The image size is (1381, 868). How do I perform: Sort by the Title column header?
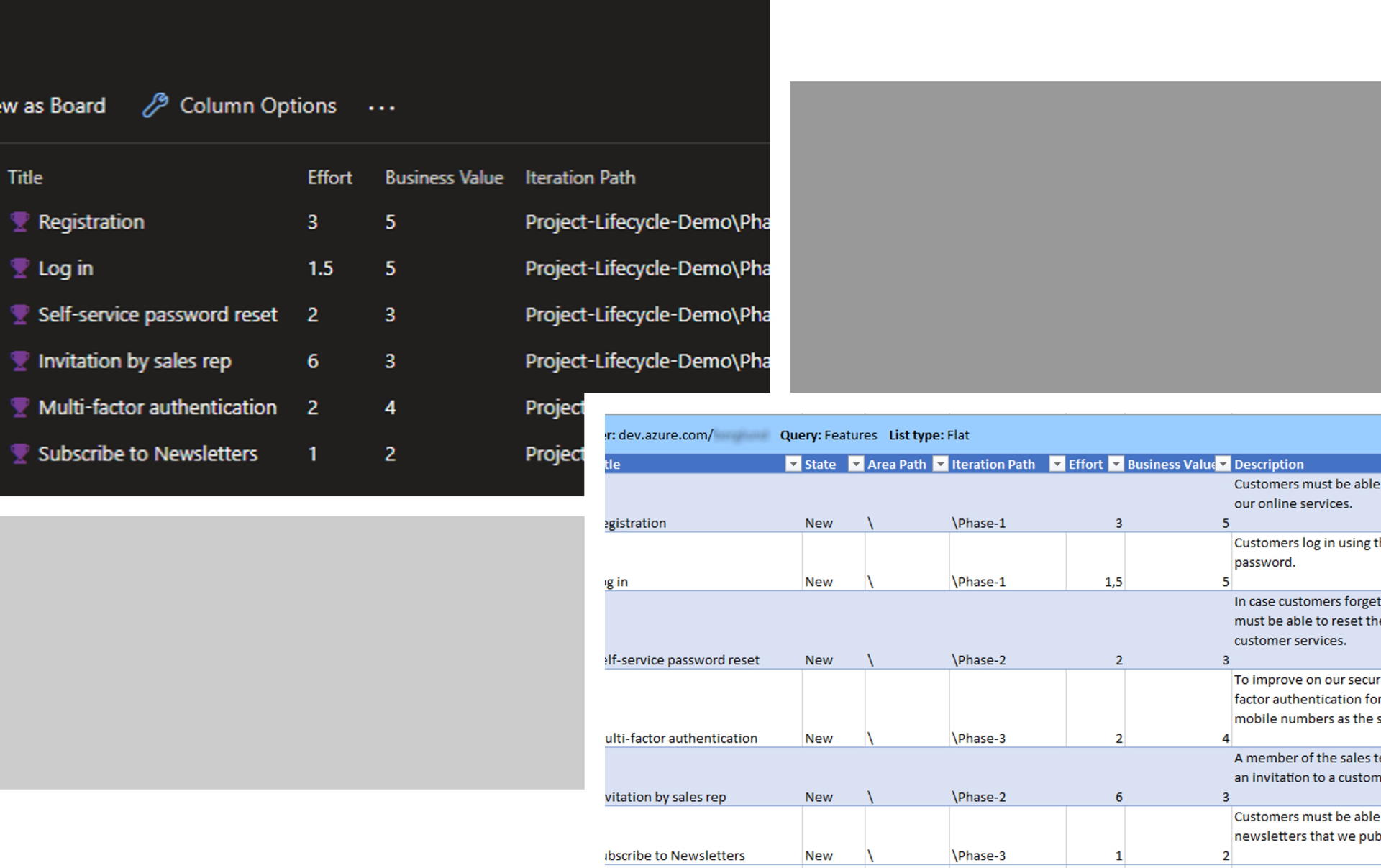[25, 178]
